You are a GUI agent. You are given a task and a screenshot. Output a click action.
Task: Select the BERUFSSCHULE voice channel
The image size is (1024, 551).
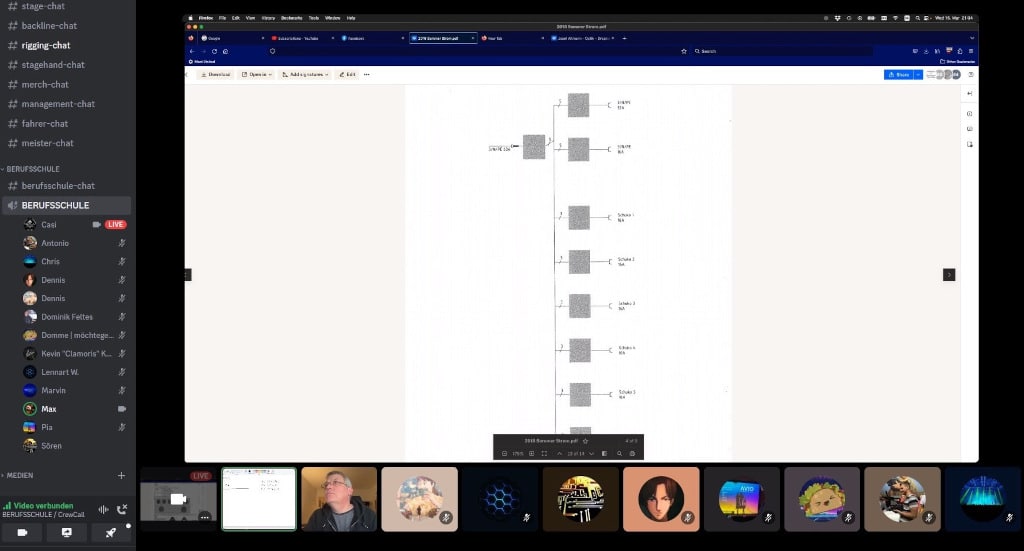point(55,205)
